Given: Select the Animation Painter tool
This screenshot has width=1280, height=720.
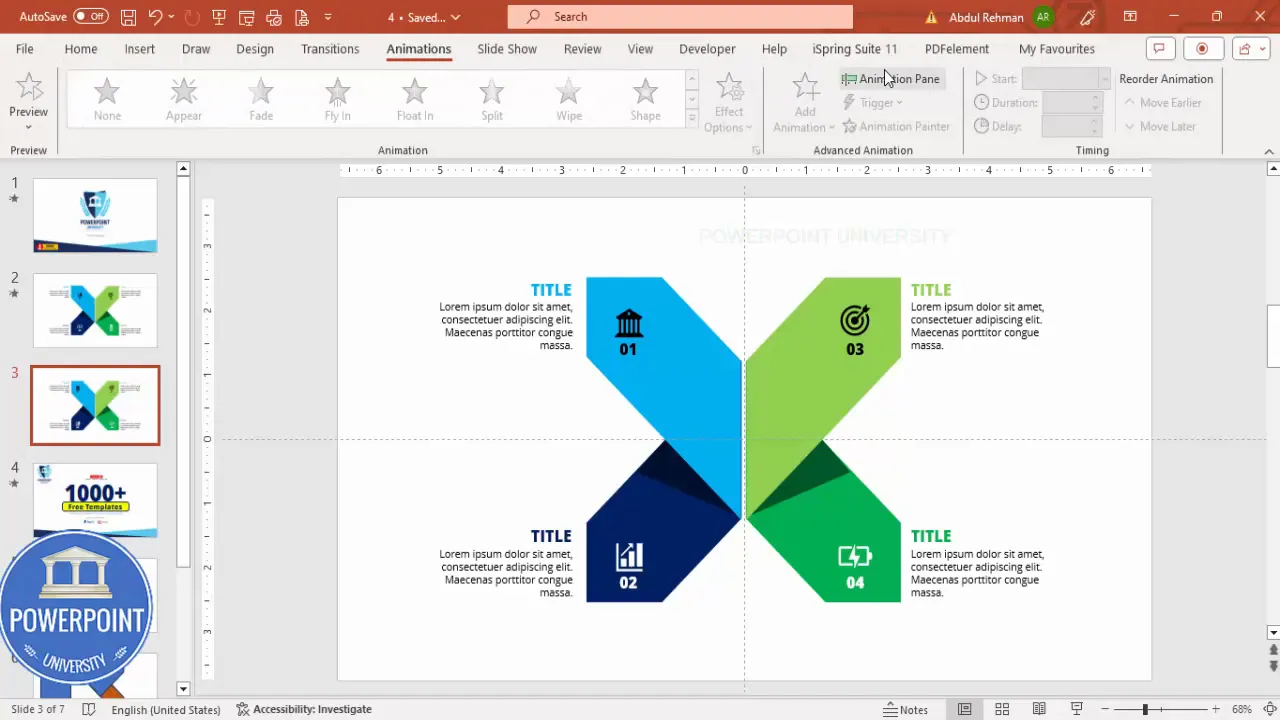Looking at the screenshot, I should (897, 126).
